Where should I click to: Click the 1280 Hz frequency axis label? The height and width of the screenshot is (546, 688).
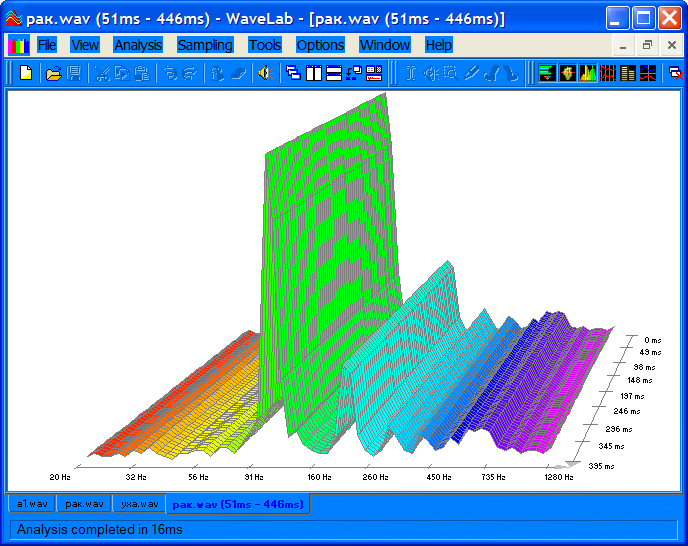[x=559, y=477]
